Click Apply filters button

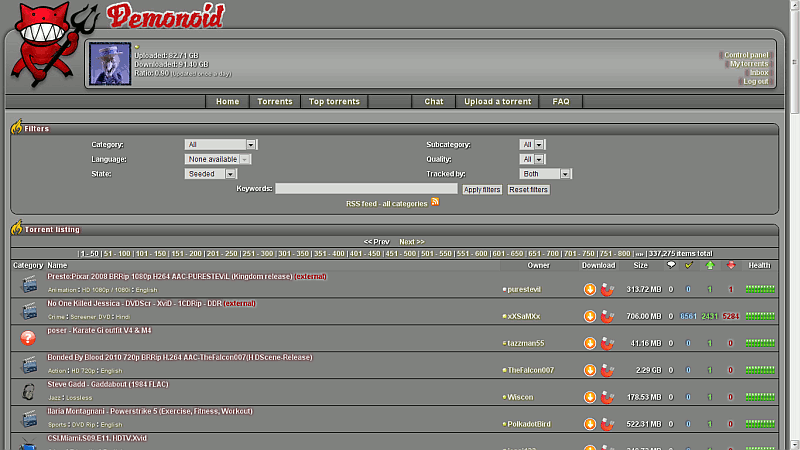click(482, 189)
